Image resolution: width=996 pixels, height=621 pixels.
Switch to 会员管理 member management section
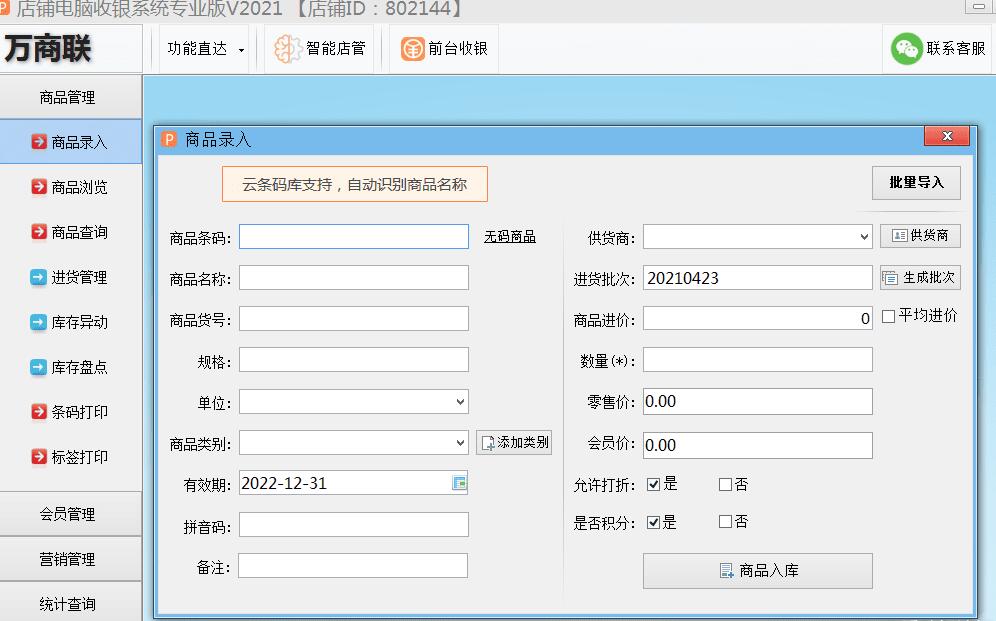click(x=70, y=513)
